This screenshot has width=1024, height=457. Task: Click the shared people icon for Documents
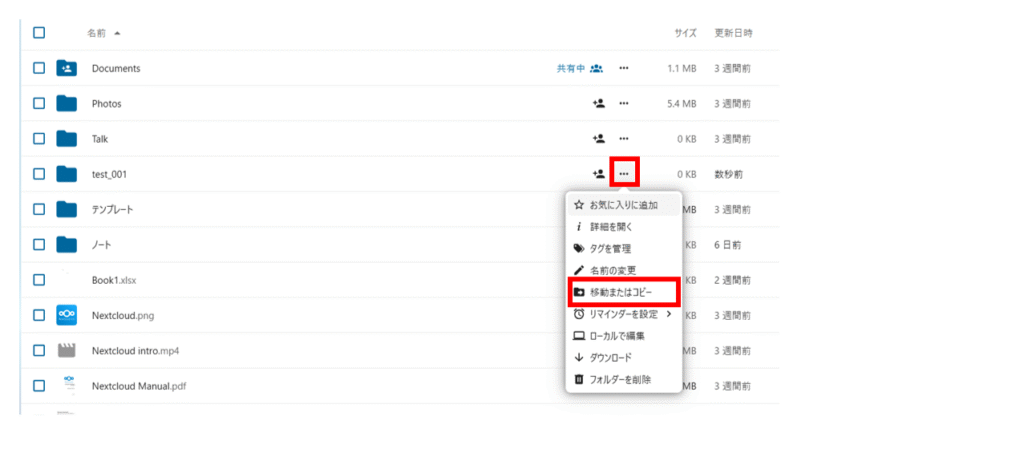pyautogui.click(x=597, y=68)
